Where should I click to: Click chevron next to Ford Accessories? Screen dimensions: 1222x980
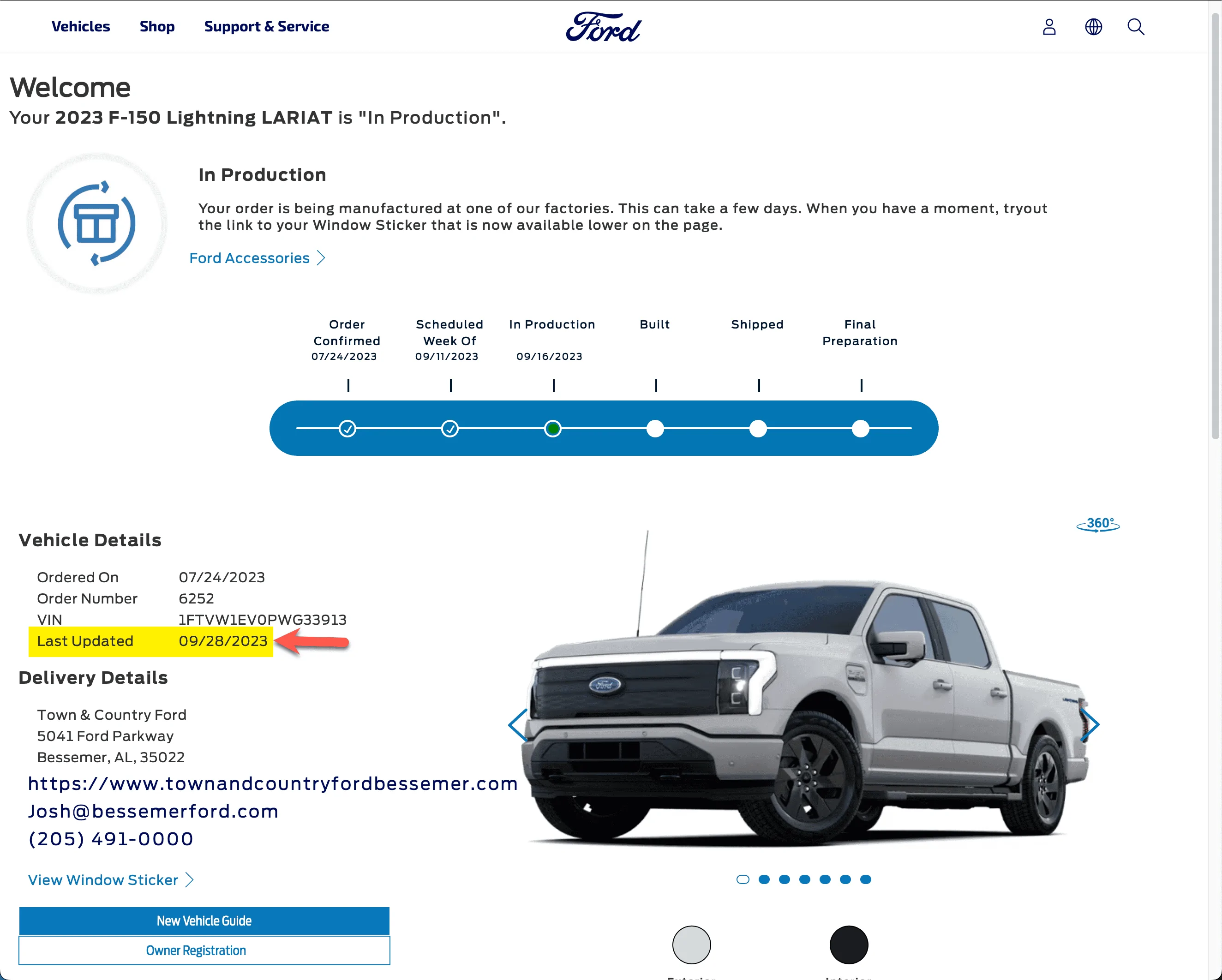321,258
